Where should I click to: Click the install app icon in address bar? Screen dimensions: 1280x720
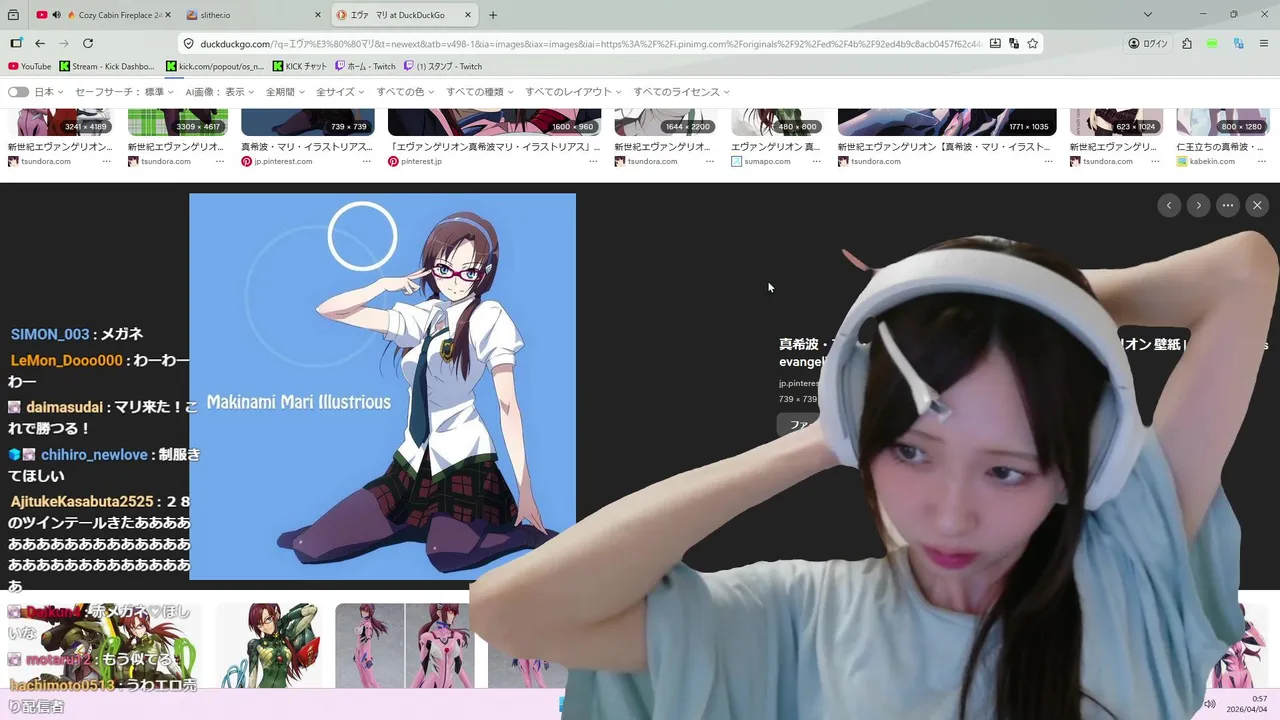995,43
